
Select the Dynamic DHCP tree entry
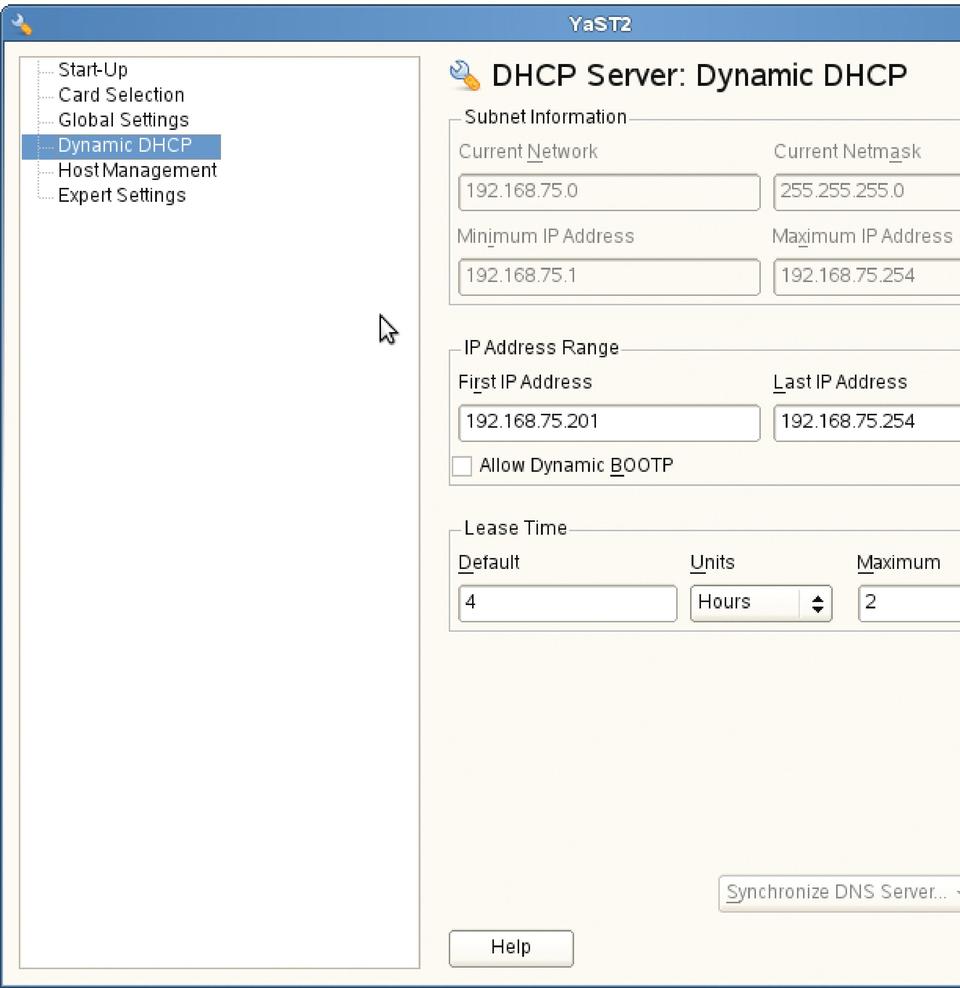point(125,145)
